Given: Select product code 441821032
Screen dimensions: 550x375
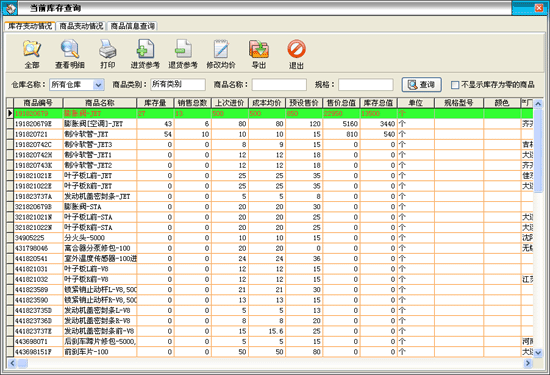Looking at the screenshot, I should tap(31, 280).
